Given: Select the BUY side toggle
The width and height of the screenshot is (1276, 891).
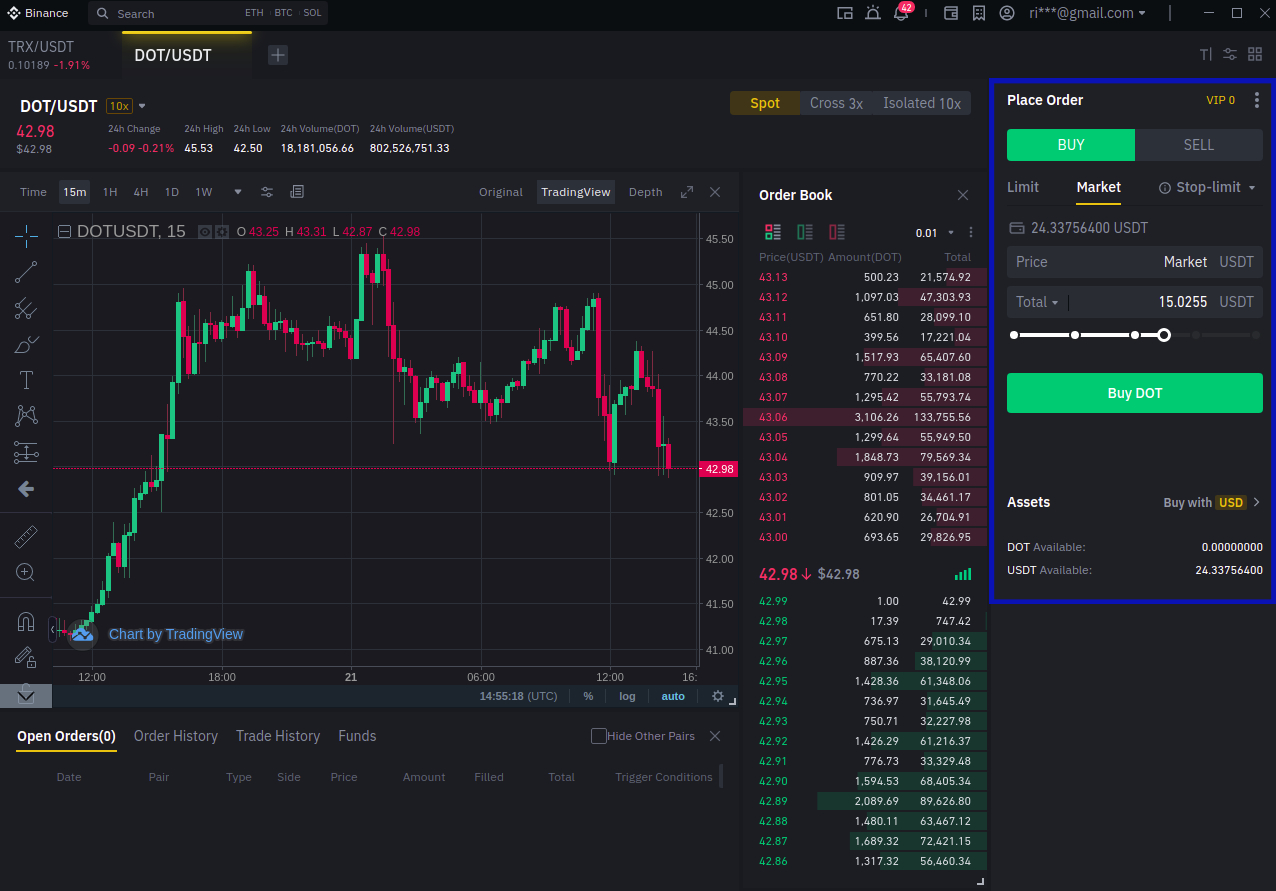Looking at the screenshot, I should 1071,145.
